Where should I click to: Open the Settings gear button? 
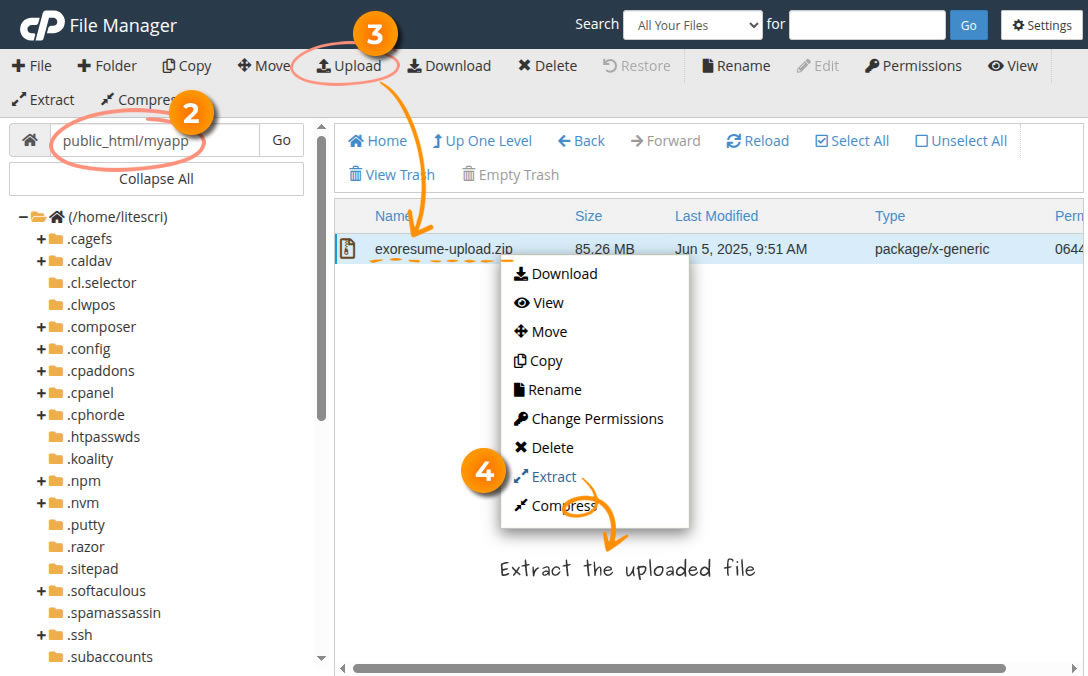[1042, 26]
